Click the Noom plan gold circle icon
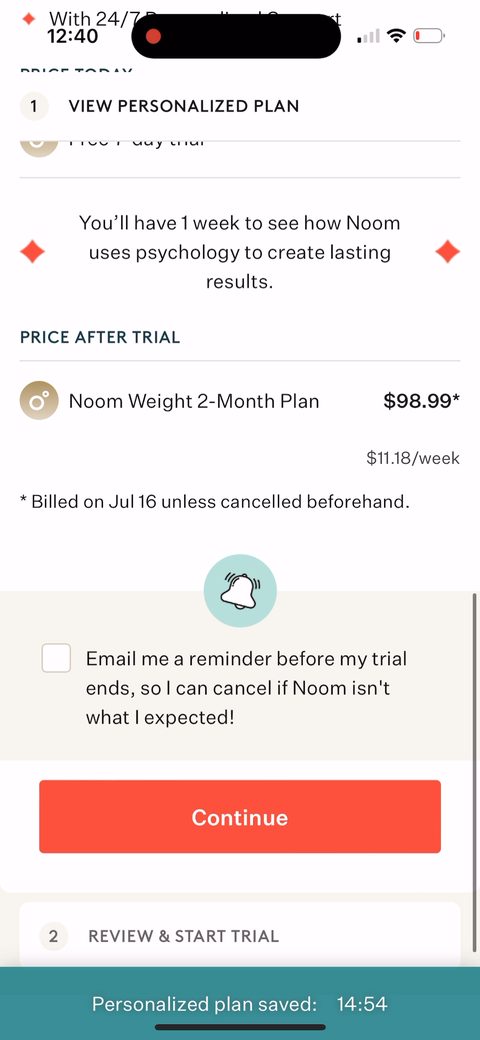 (39, 401)
